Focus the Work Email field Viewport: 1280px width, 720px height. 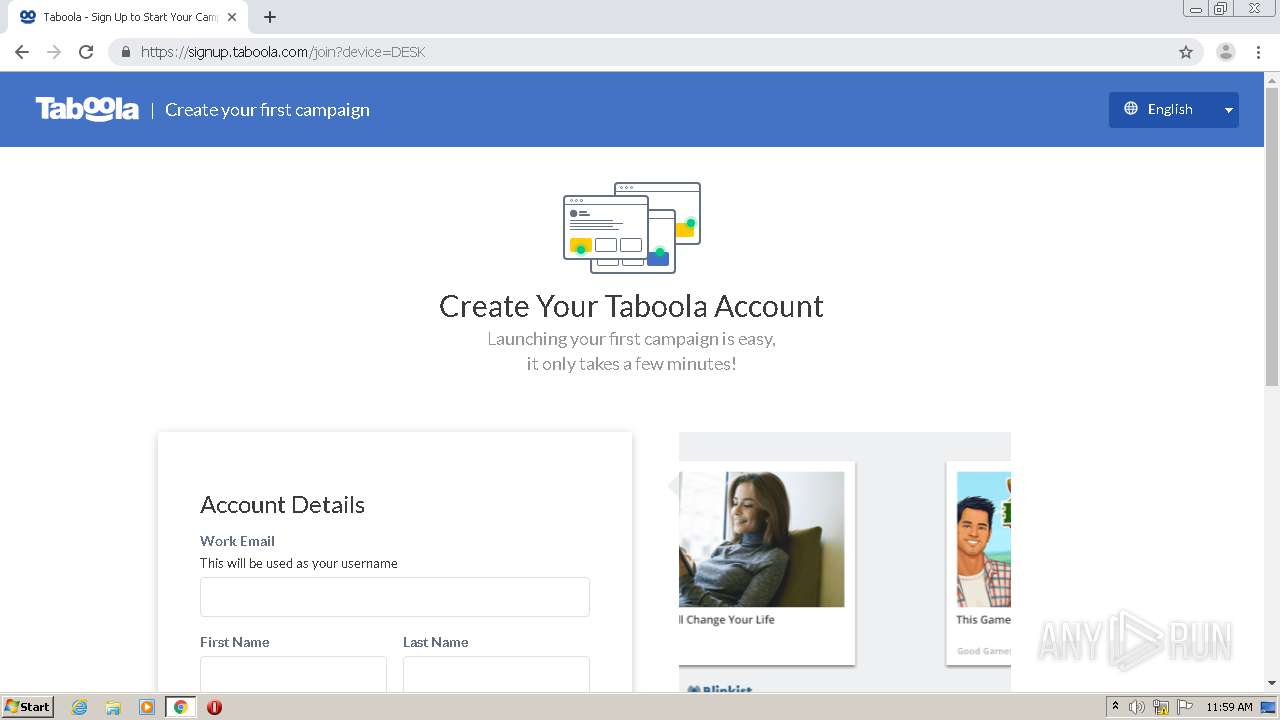pos(395,597)
